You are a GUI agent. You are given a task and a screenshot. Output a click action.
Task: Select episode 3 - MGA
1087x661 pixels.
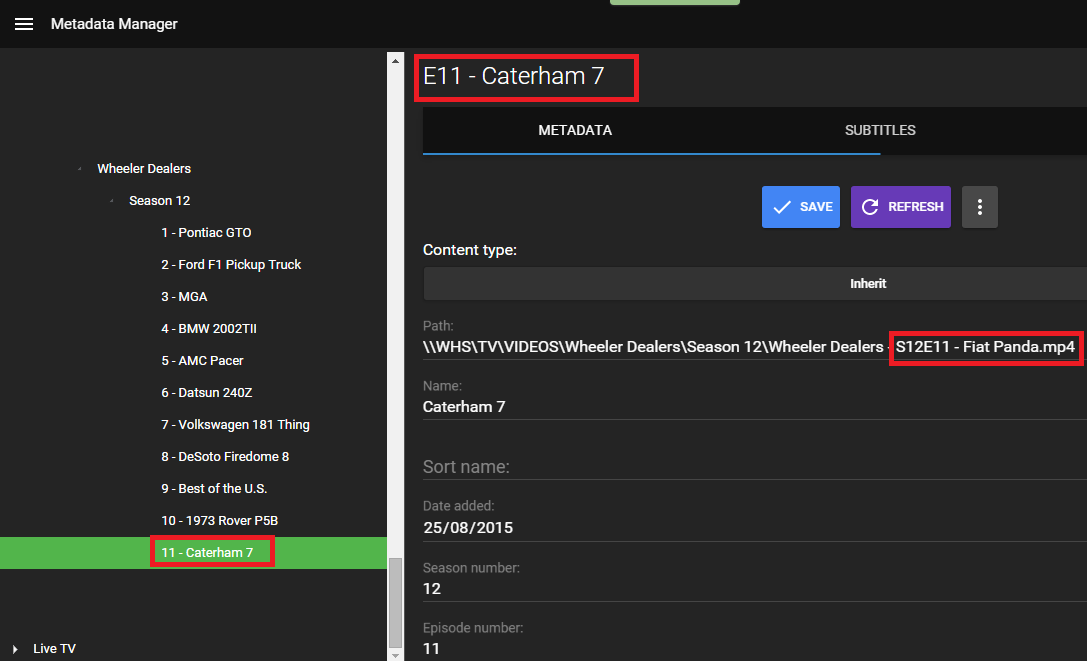pos(184,296)
